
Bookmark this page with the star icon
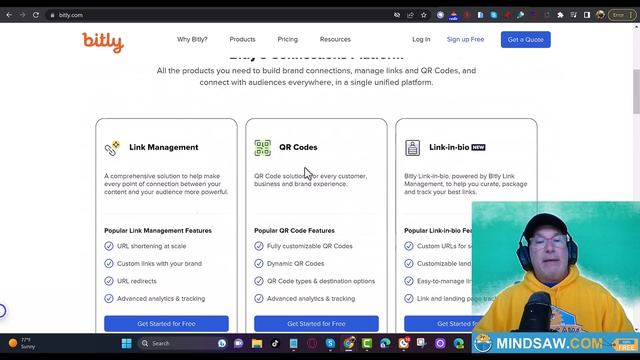point(424,15)
